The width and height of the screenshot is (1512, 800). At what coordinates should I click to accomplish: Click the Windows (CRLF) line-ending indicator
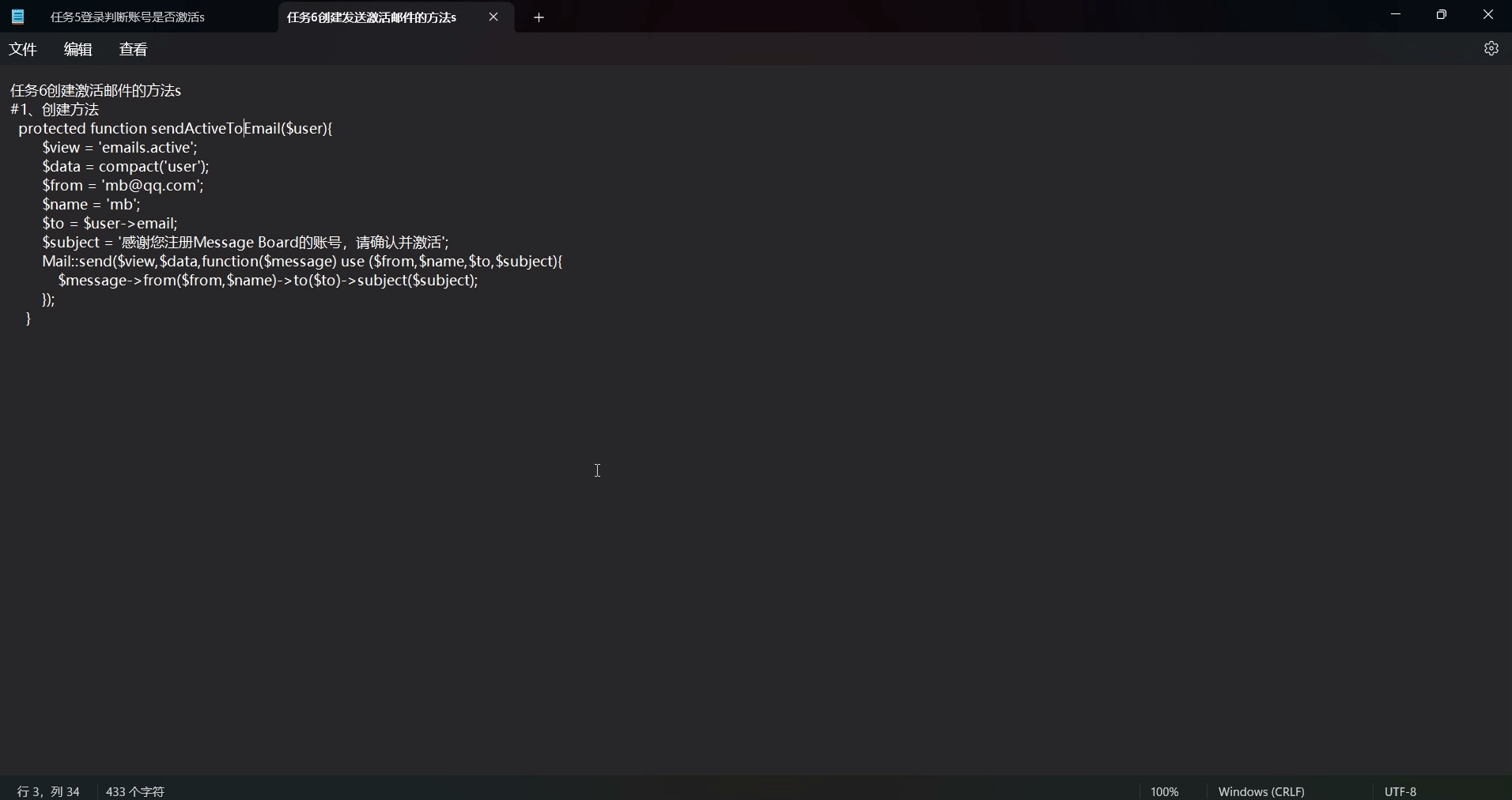(1261, 791)
